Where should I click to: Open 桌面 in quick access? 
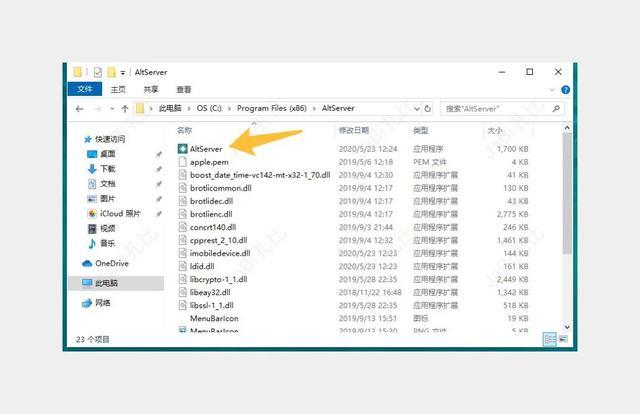[102, 154]
